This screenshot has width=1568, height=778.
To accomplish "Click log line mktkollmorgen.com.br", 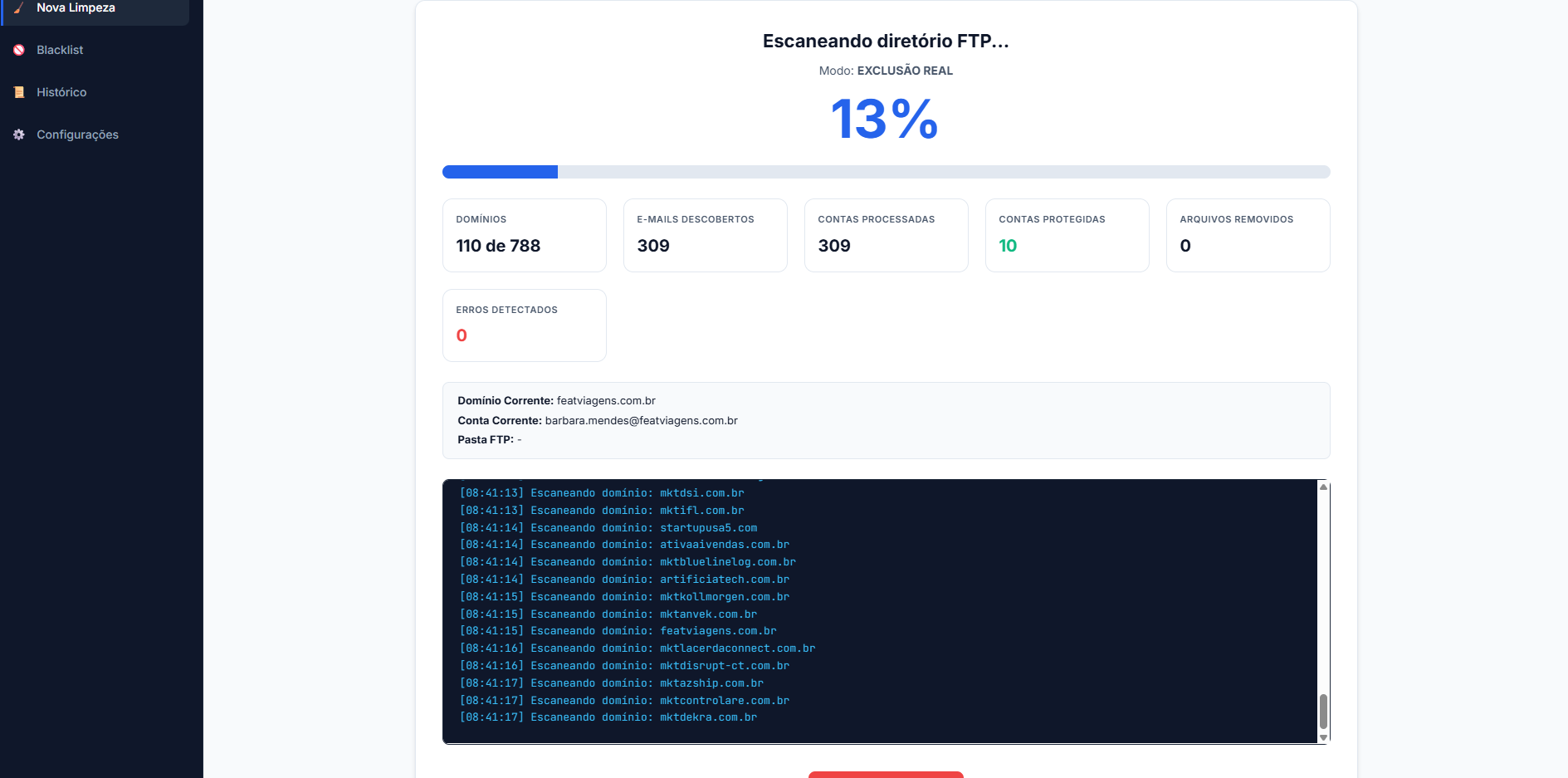I will [624, 597].
